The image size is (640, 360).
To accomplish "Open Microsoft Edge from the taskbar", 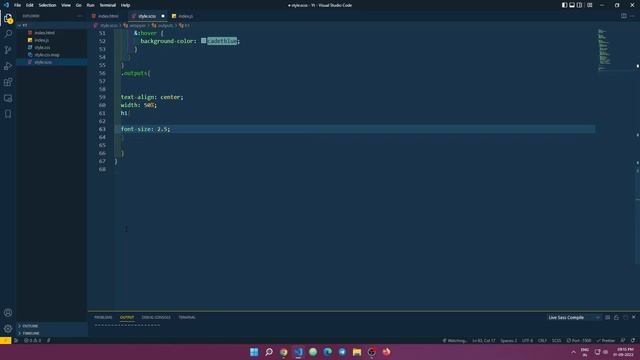I will tap(328, 352).
